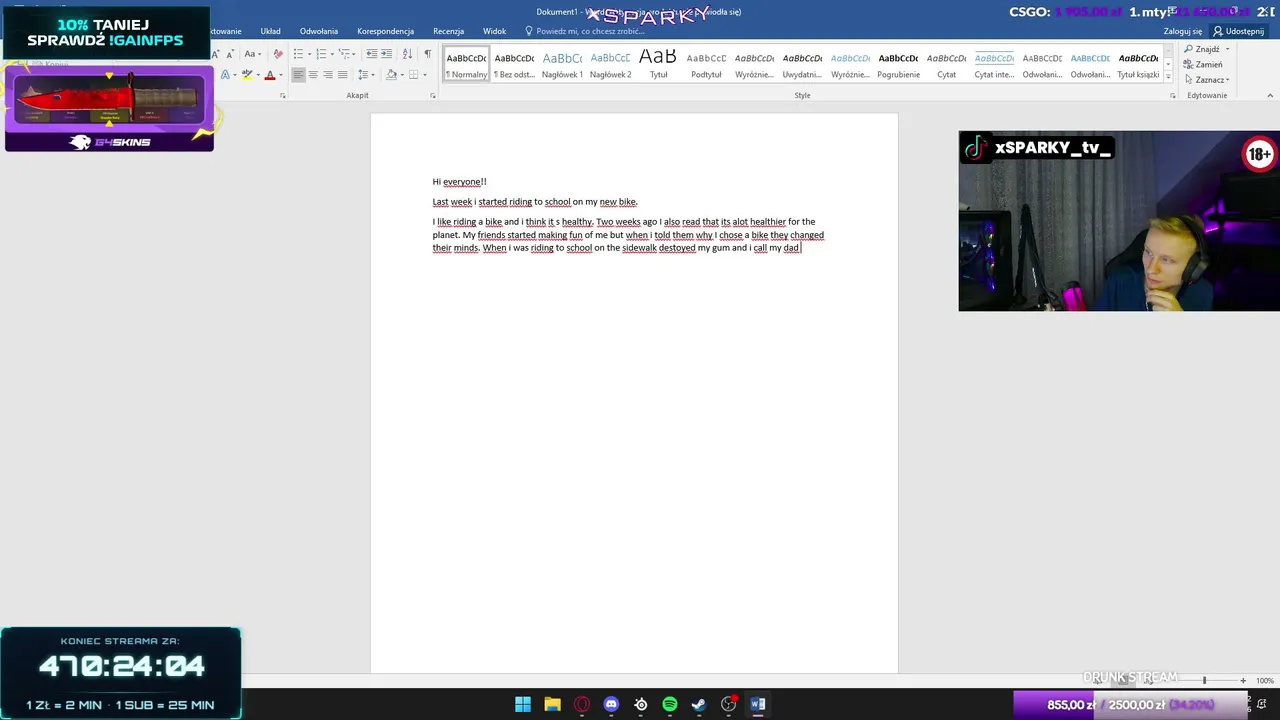1280x720 pixels.
Task: Toggle center alignment for the paragraph
Action: tap(313, 75)
